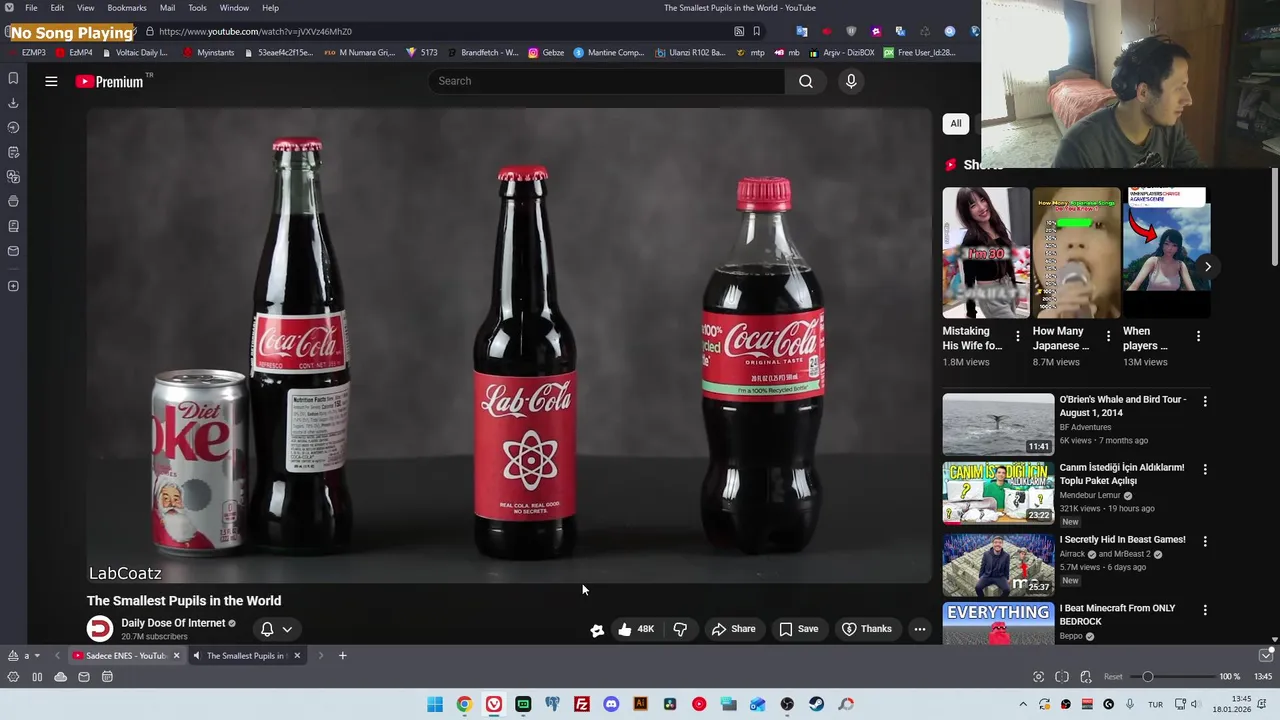Open Windows Start menu
The height and width of the screenshot is (720, 1280).
point(435,704)
